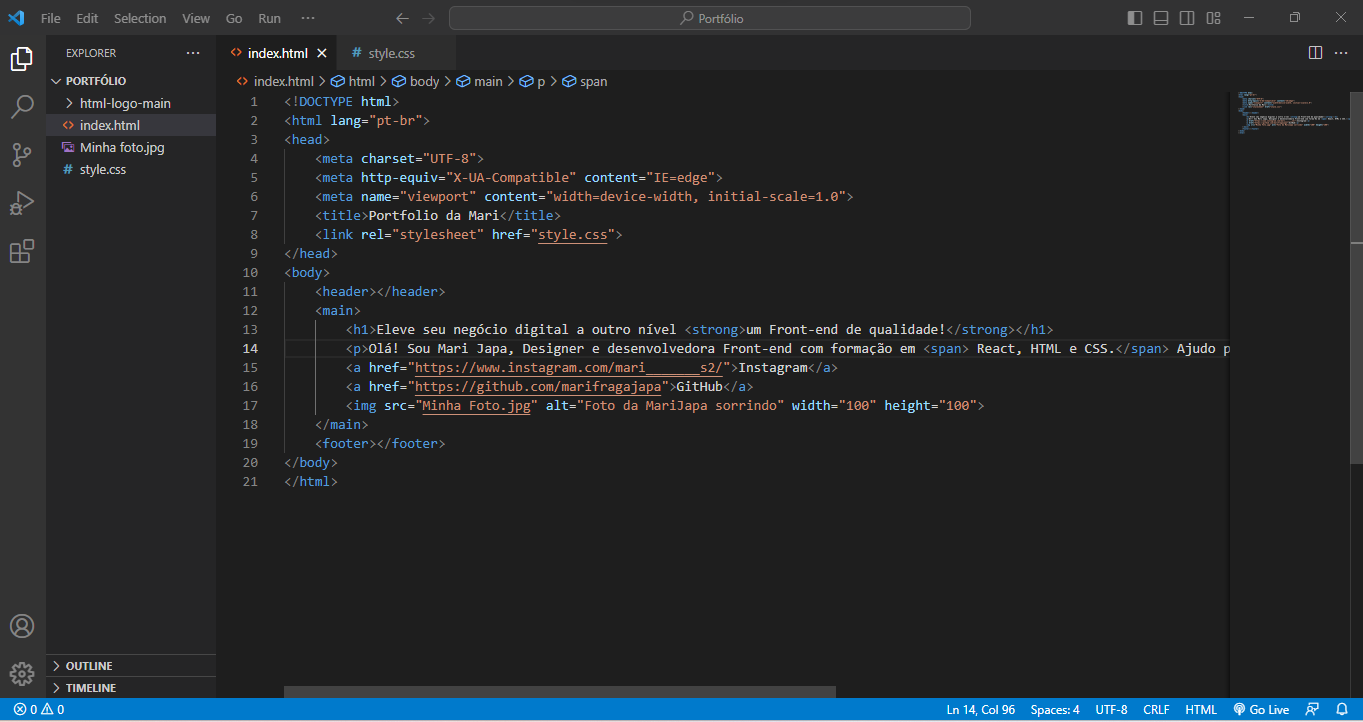
Task: Open the Run menu
Action: pyautogui.click(x=269, y=18)
